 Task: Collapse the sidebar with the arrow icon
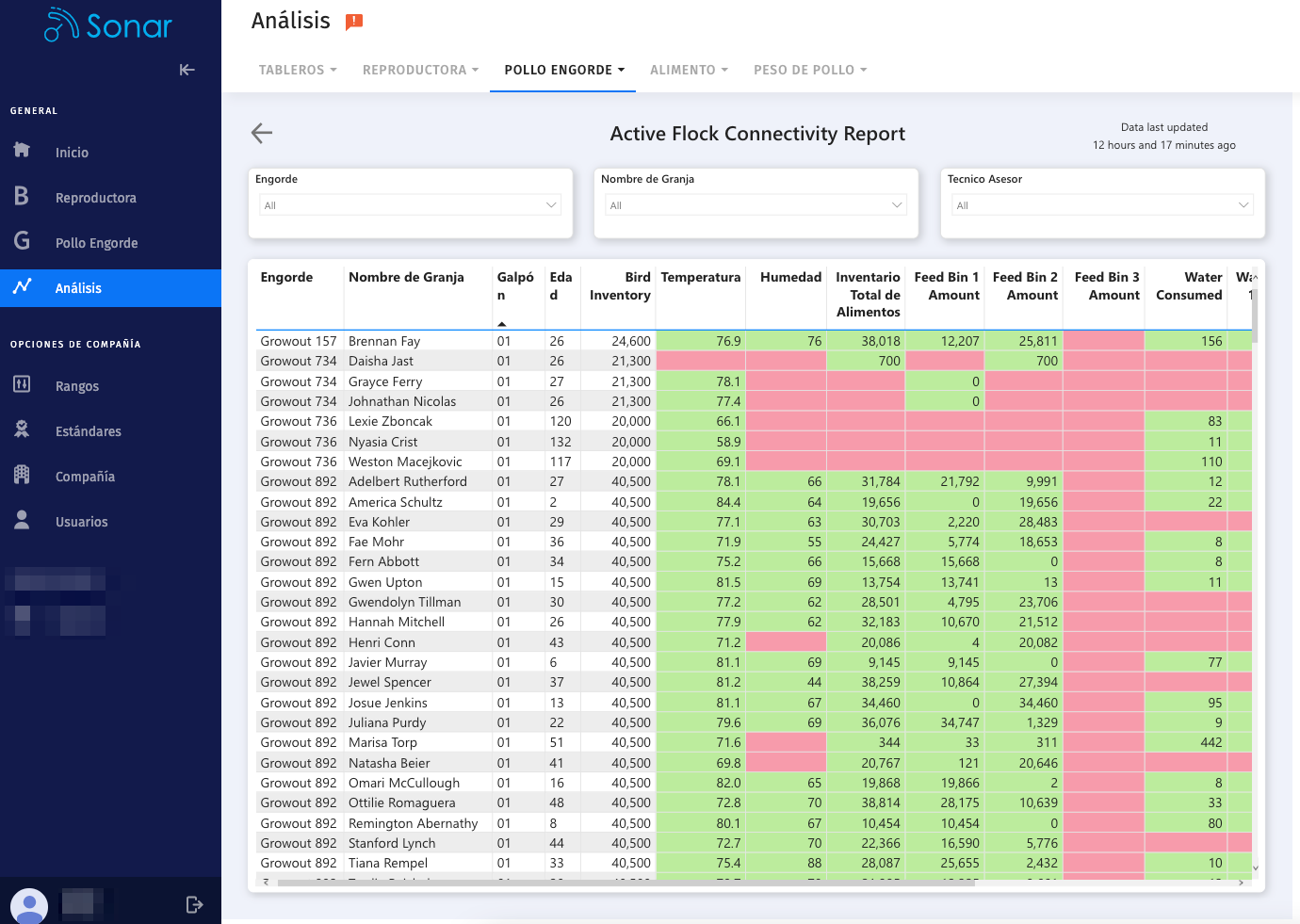click(187, 70)
